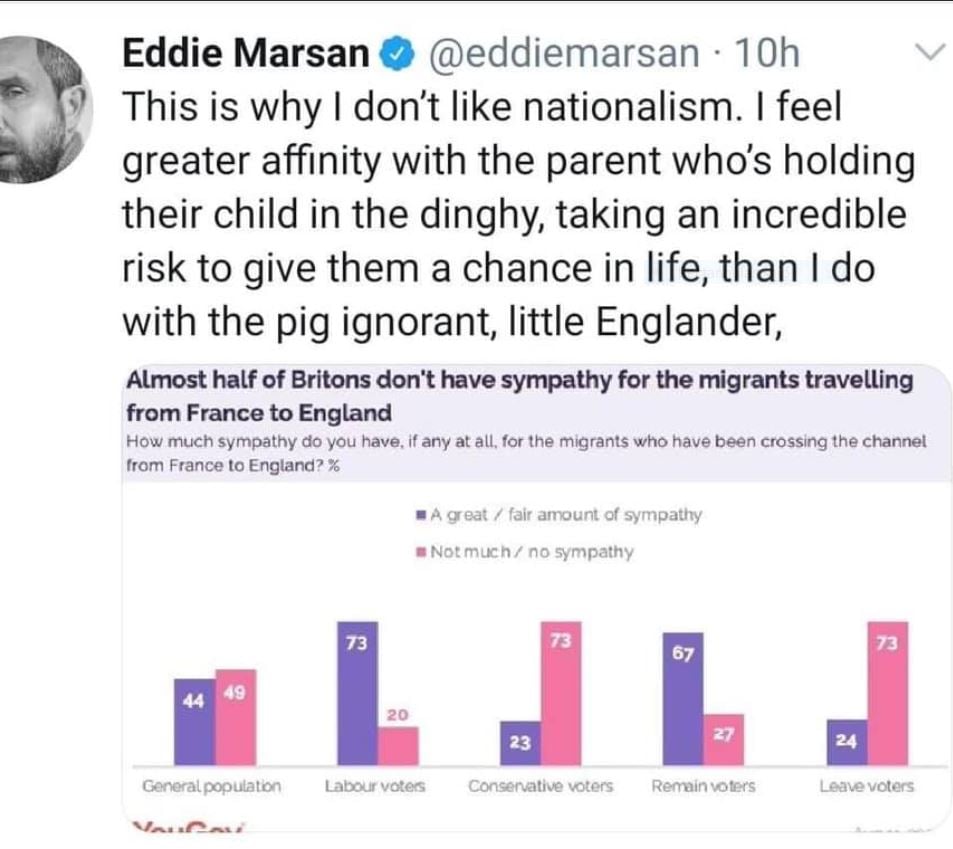Screen dimensions: 953x849
Task: Click the pink 73 Conservative voters bar
Action: [x=561, y=693]
